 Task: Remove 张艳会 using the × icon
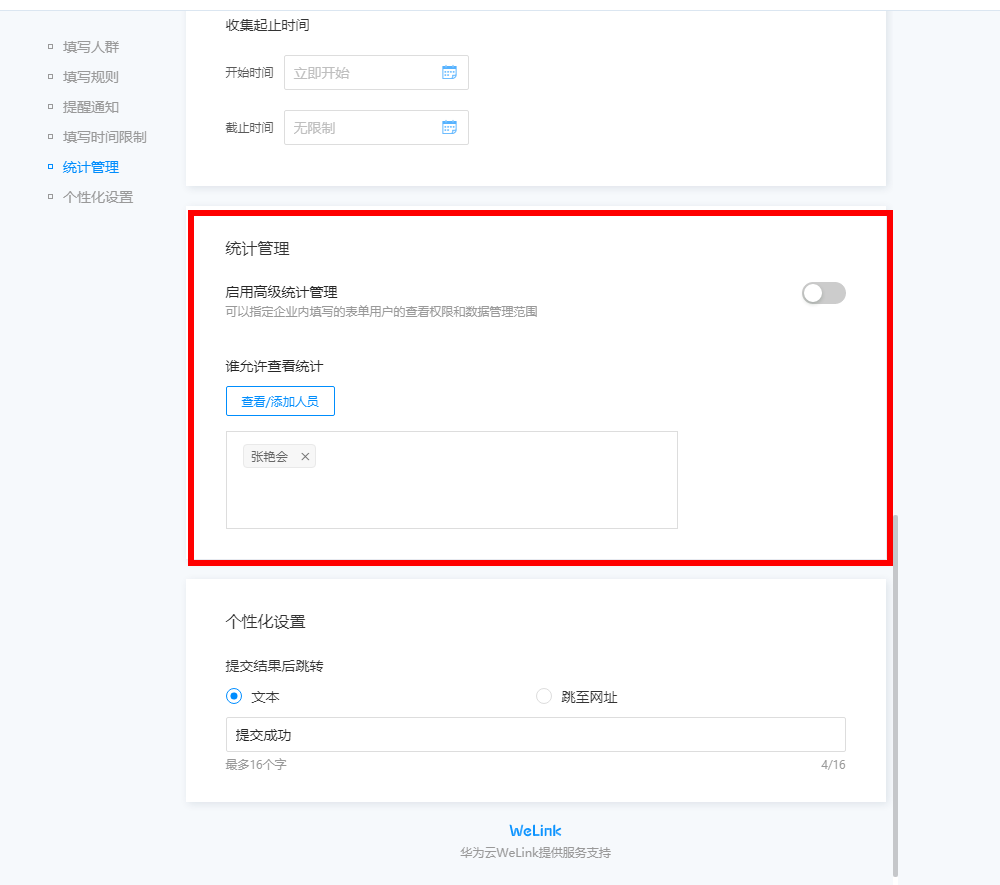[305, 456]
